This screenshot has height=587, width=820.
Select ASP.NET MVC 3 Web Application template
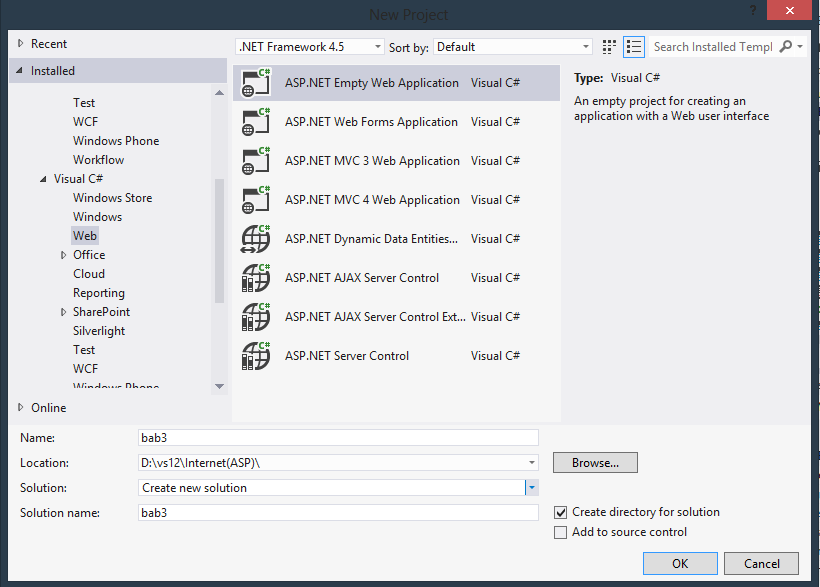396,161
